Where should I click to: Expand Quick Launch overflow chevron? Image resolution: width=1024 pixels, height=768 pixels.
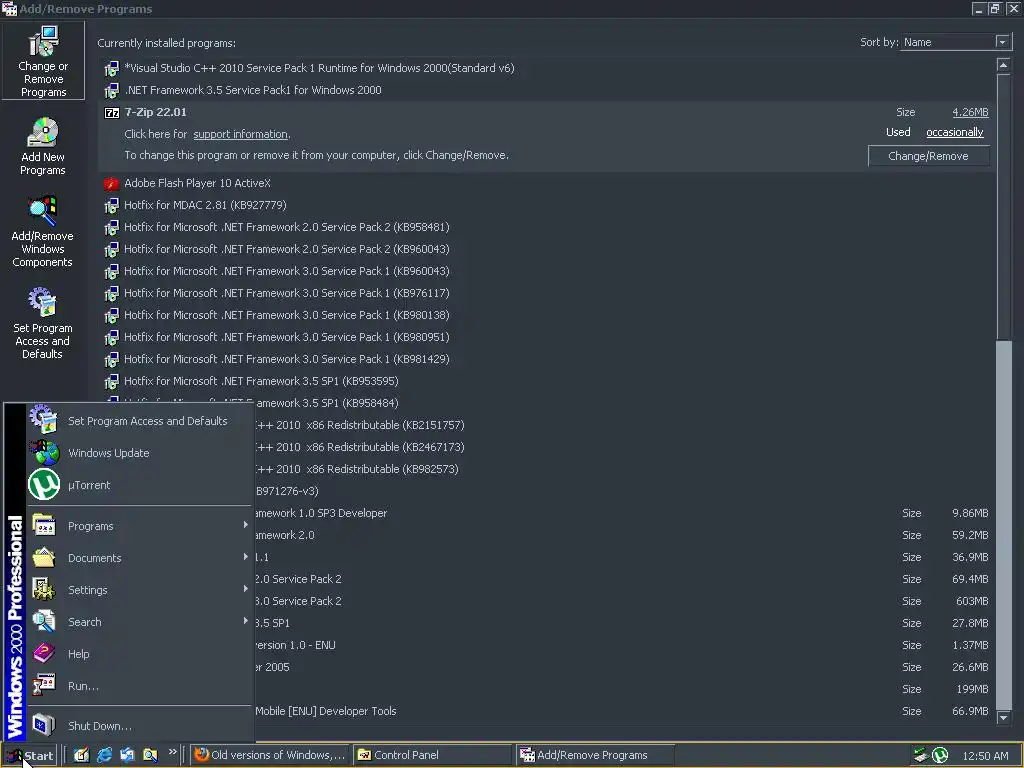(172, 752)
